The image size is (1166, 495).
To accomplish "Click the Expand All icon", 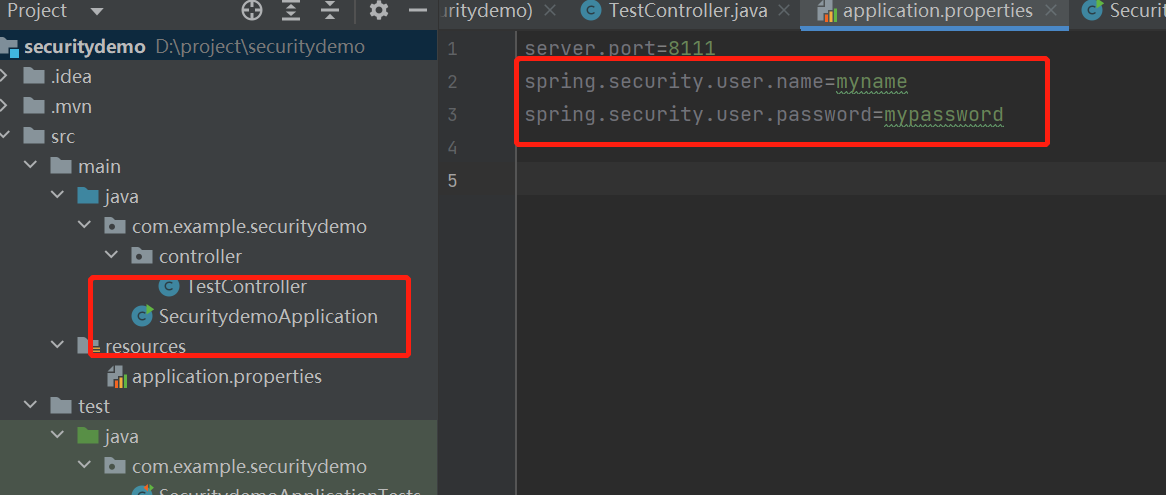I will pos(291,11).
